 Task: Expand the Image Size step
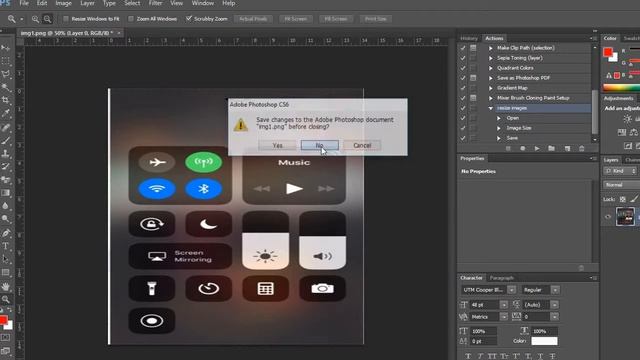click(499, 128)
